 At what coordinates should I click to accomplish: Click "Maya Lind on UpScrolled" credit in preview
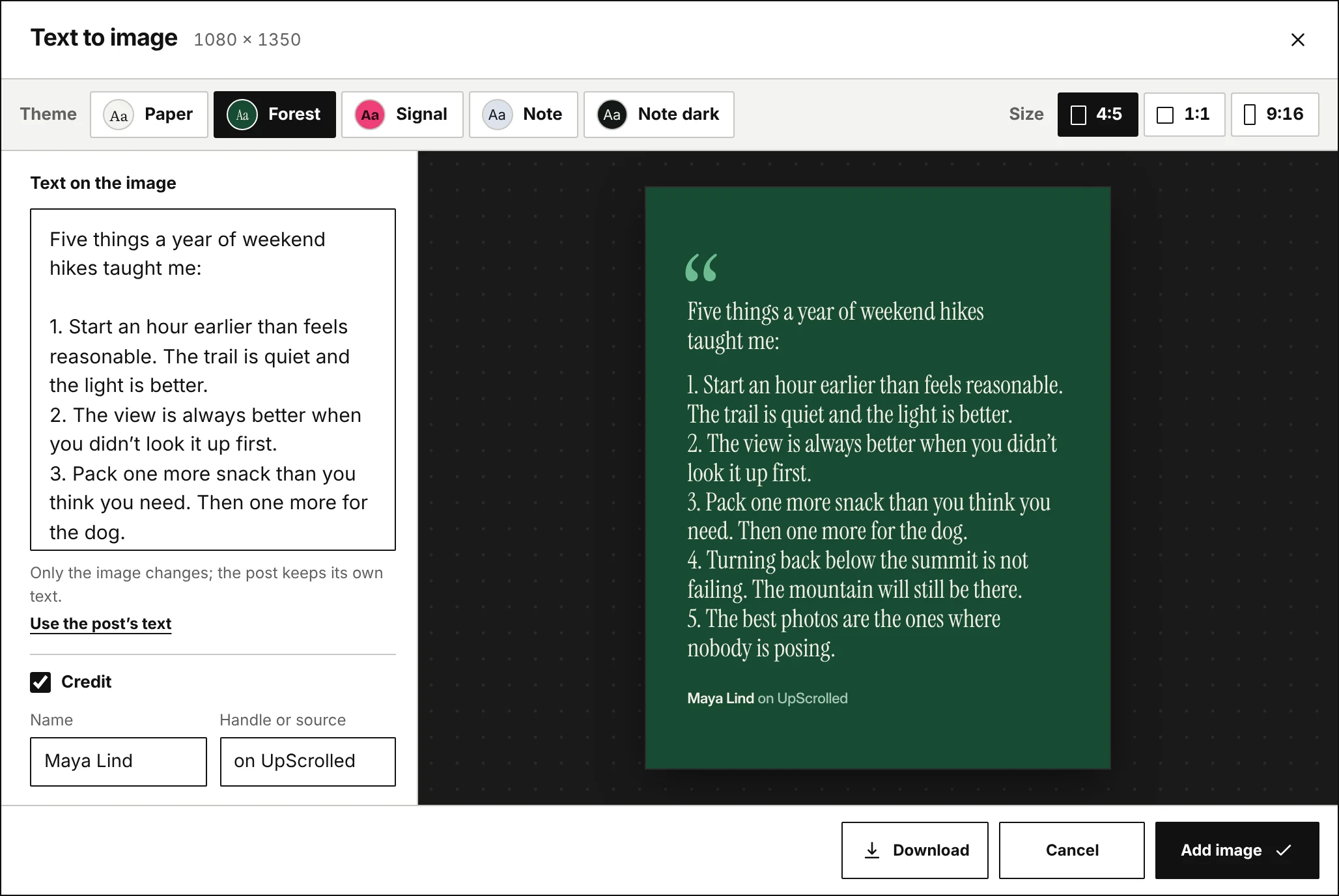(x=767, y=698)
